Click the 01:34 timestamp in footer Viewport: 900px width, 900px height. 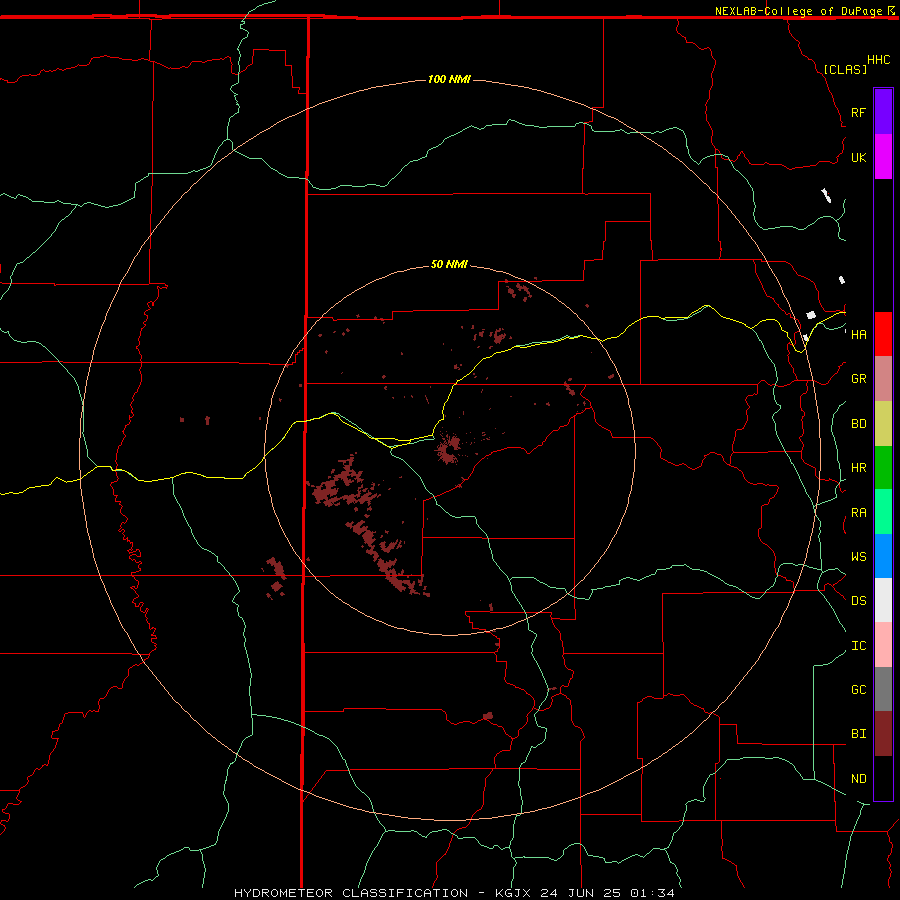click(x=651, y=893)
